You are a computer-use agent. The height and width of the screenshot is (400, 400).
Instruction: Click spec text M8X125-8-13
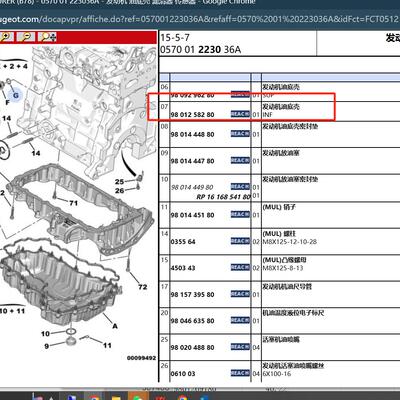click(x=283, y=268)
